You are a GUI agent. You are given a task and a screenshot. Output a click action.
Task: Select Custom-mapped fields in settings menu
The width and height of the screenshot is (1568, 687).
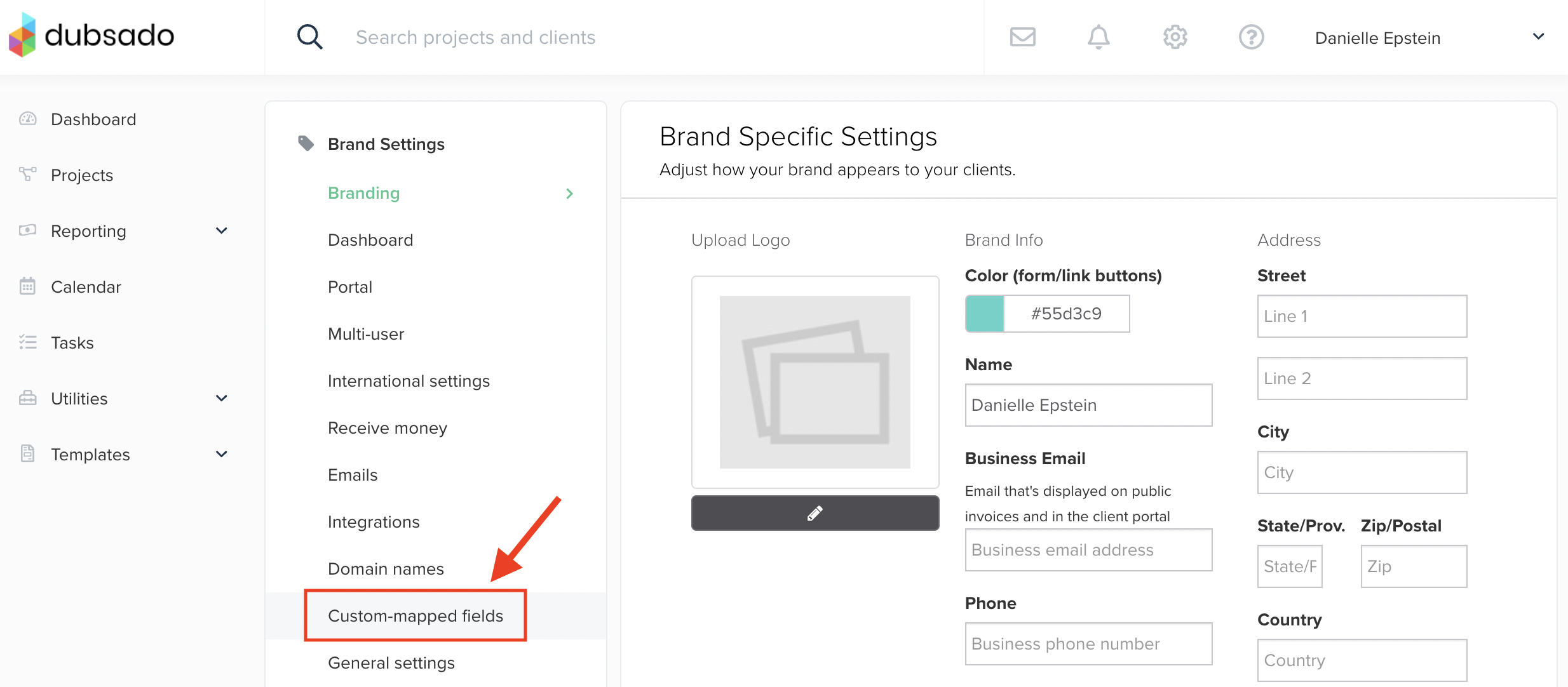(416, 616)
